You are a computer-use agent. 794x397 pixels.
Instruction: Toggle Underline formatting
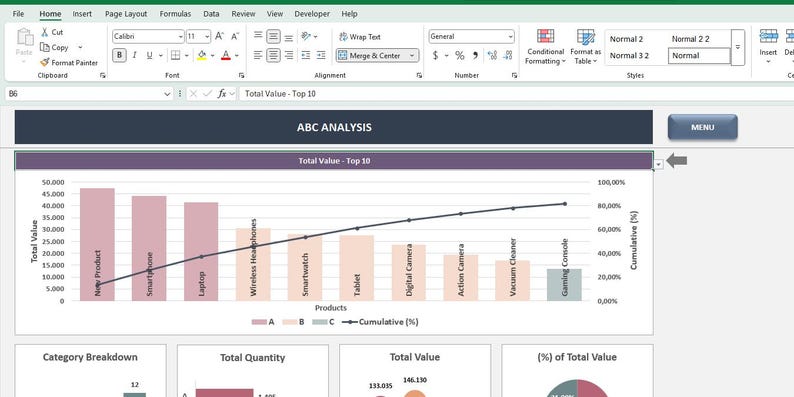(149, 55)
